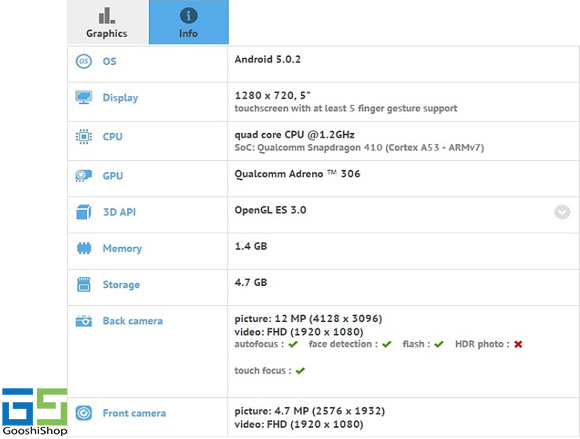This screenshot has width=580, height=439.
Task: Click the back camera 12 MP picture text
Action: tap(308, 318)
